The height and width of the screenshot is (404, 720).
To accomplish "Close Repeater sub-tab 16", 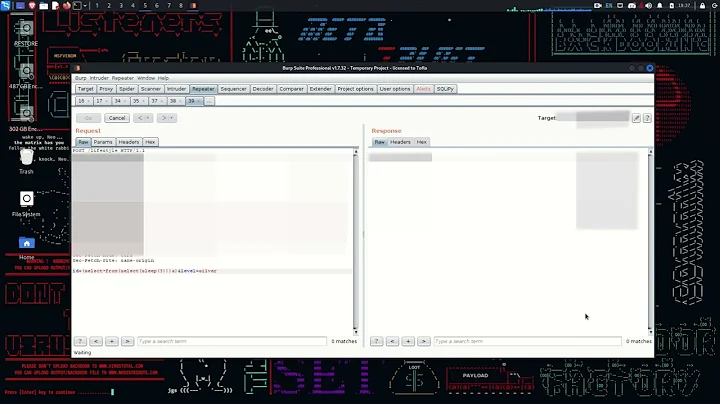I will coord(89,101).
